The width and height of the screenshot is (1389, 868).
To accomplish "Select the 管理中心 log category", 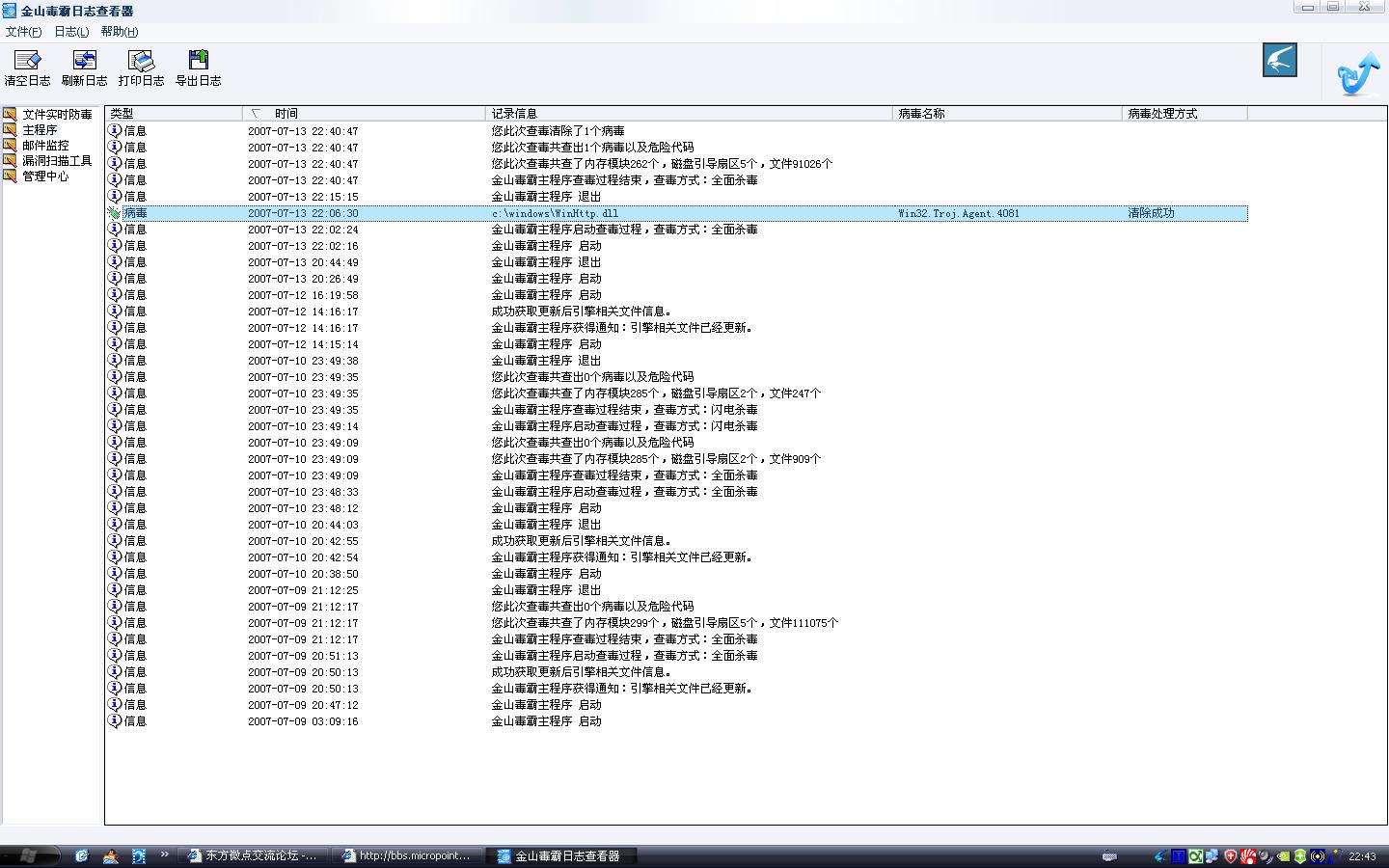I will coord(45,176).
